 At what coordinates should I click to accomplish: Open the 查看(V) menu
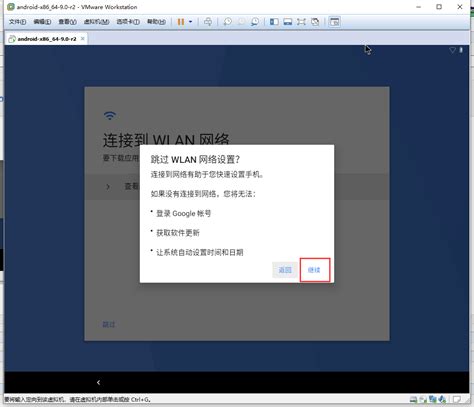[67, 22]
